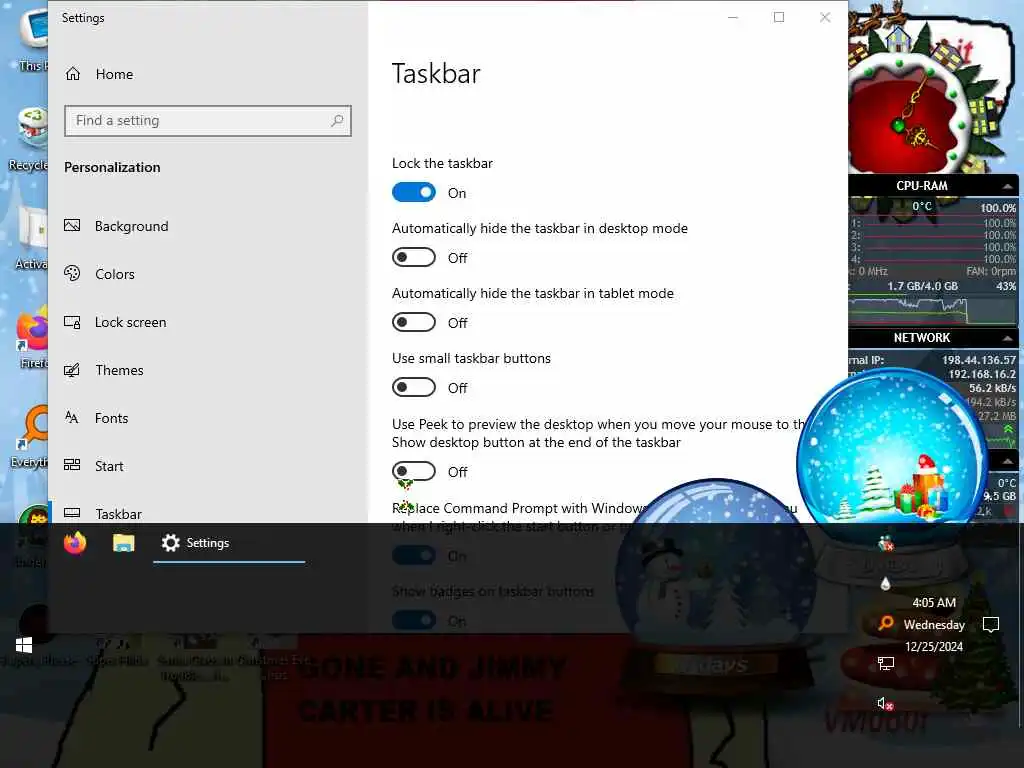Open File Explorer from the taskbar
Viewport: 1024px width, 768px height.
(x=123, y=543)
